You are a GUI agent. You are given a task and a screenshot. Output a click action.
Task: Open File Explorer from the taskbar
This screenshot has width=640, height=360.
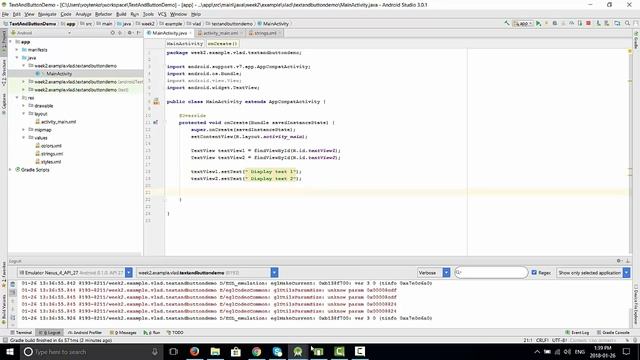coord(215,351)
